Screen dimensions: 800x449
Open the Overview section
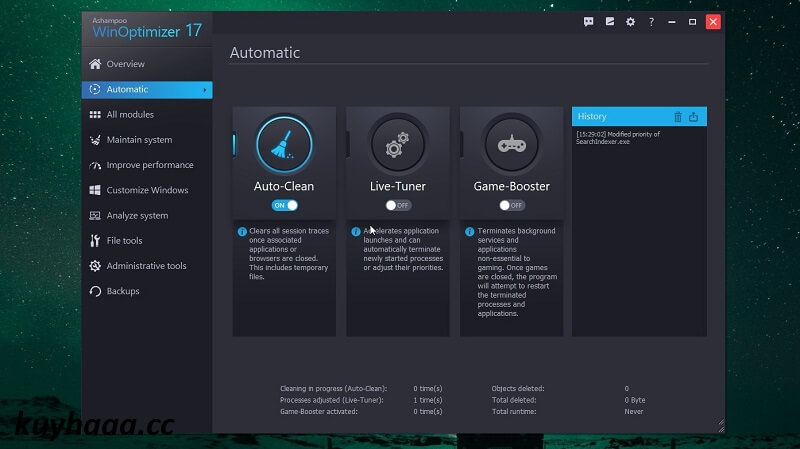147,64
